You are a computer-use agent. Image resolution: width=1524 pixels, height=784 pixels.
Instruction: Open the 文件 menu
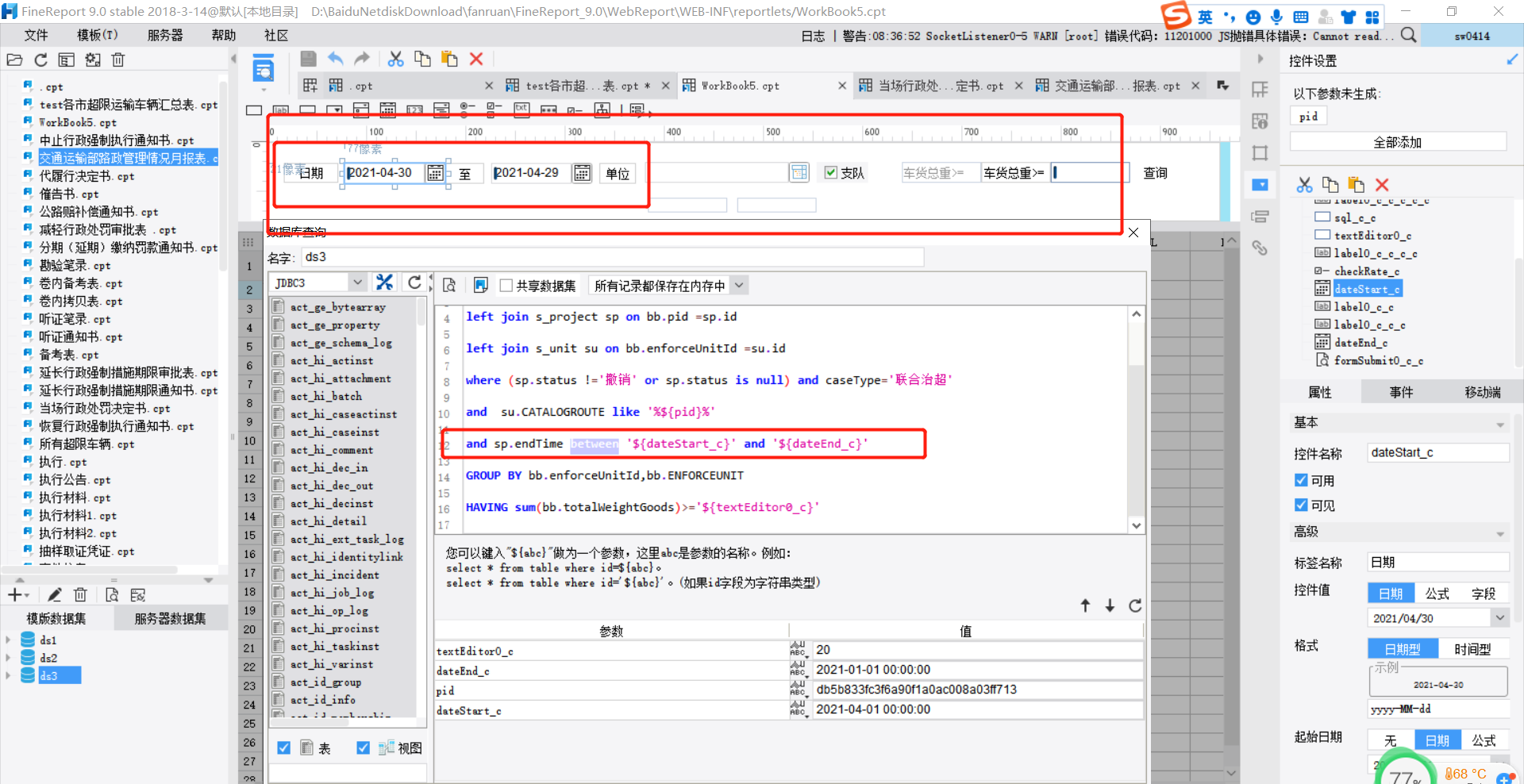click(36, 35)
